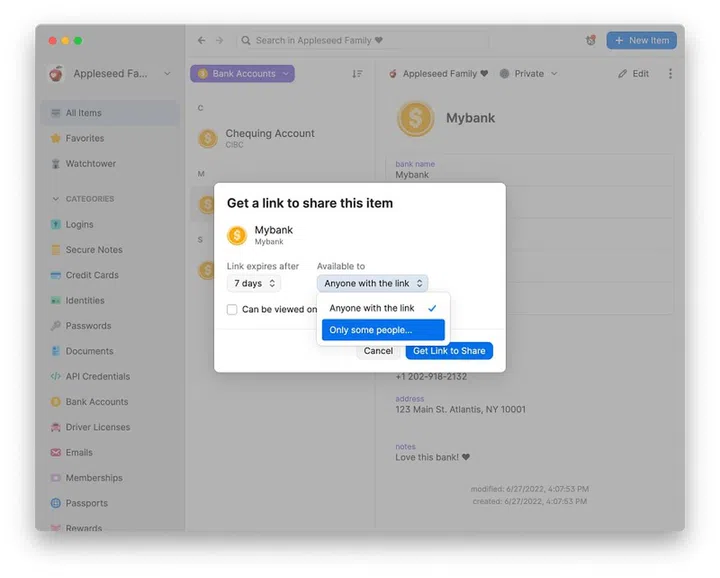The image size is (720, 578).
Task: Click the API Credentials code icon
Action: pos(56,376)
